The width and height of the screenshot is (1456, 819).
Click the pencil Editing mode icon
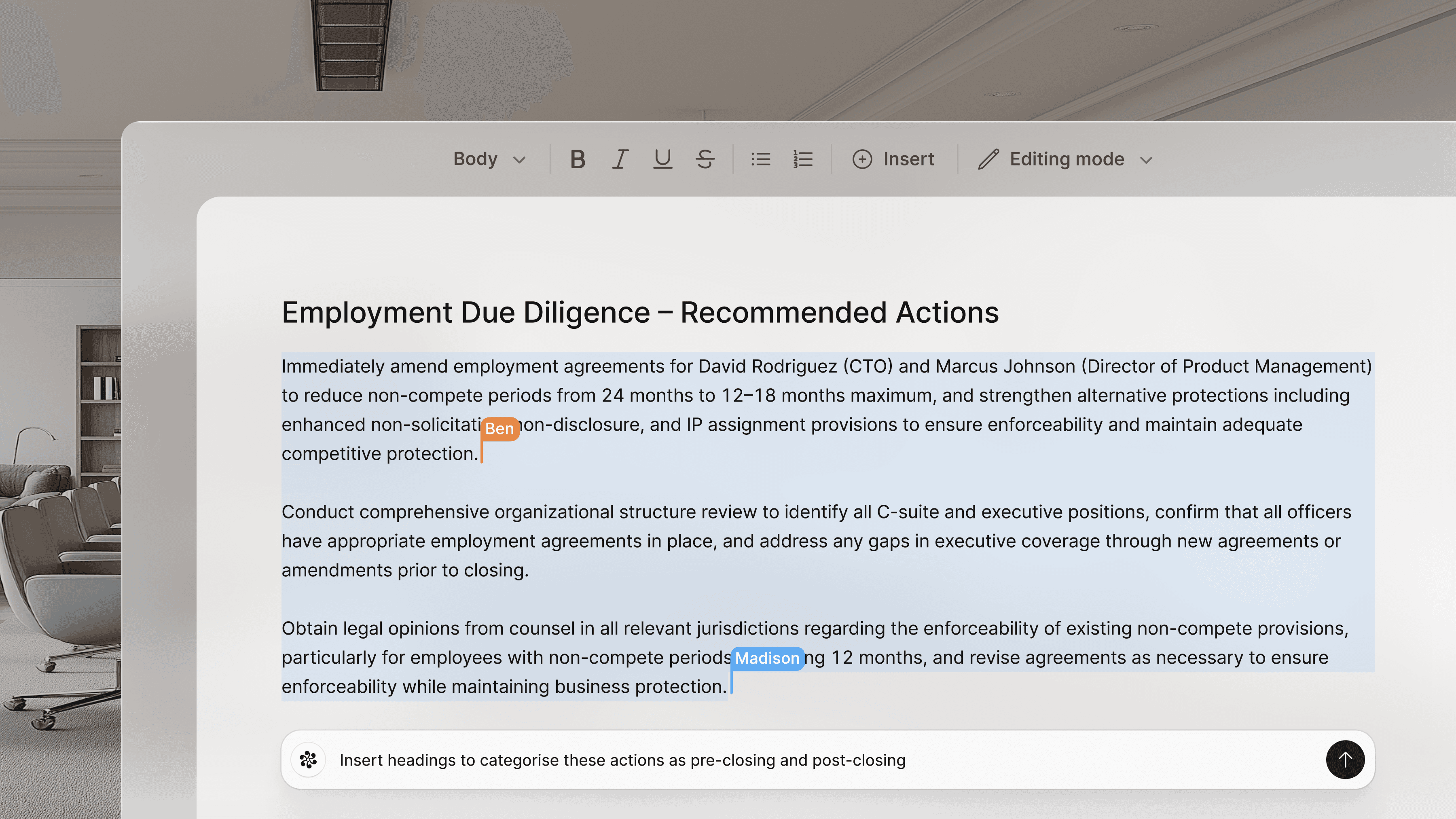988,159
